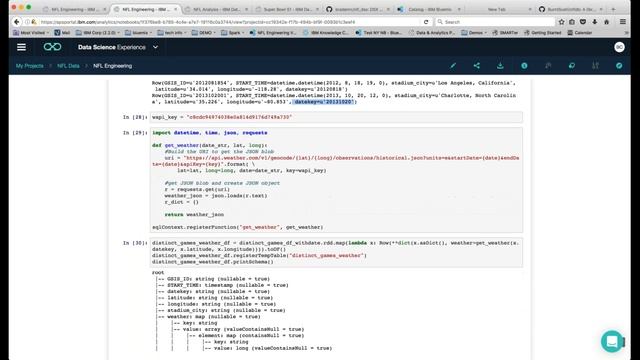Click code cell In [30] distinct_games_weather_df
This screenshot has height=360, width=640.
coord(336,252)
